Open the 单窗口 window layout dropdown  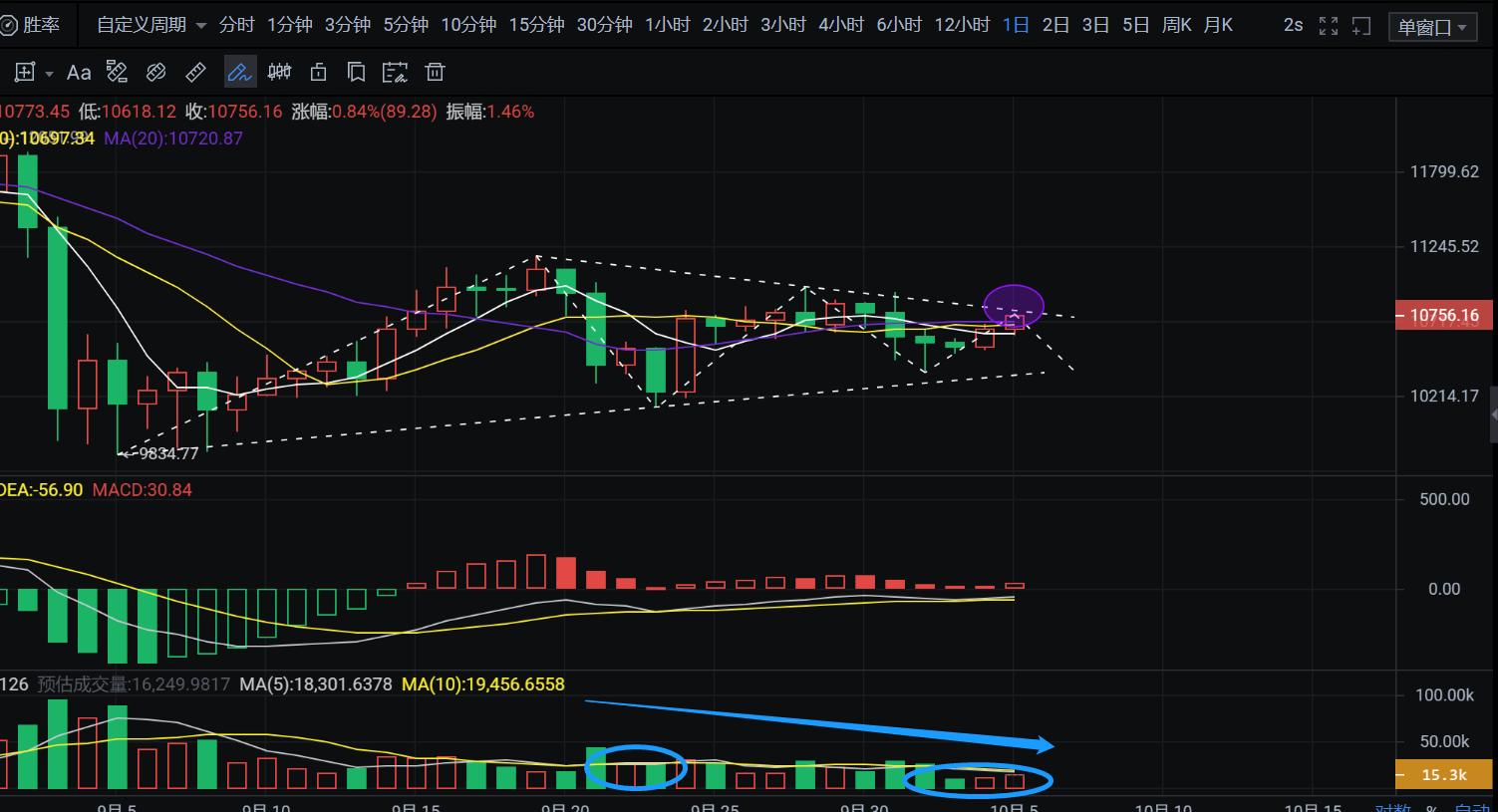click(1433, 27)
